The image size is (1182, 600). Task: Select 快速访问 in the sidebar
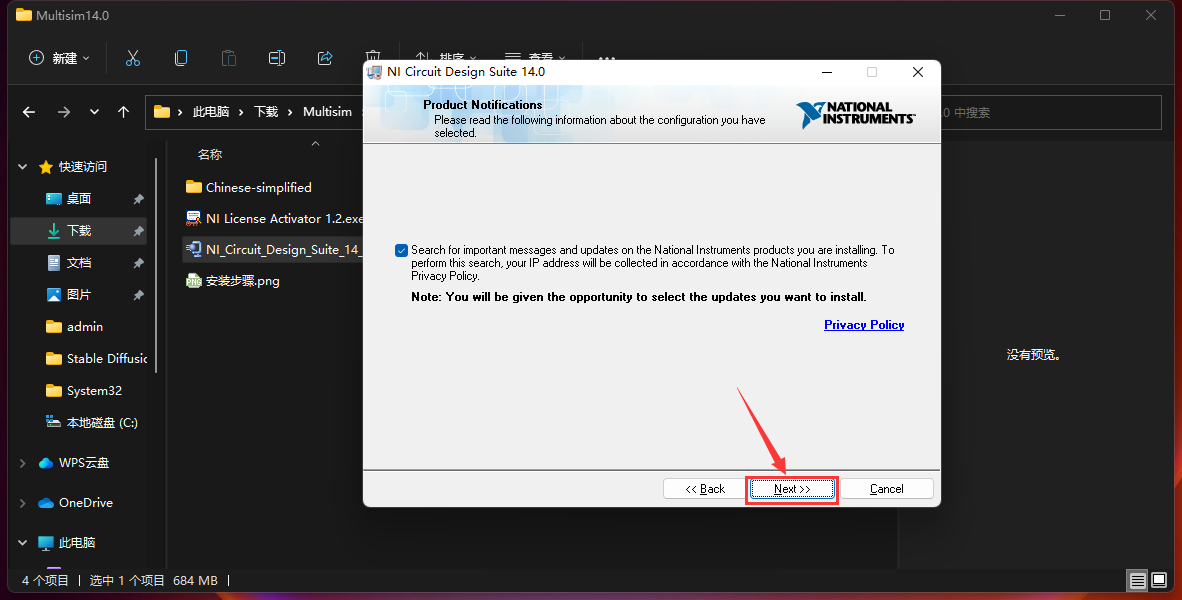(73, 167)
